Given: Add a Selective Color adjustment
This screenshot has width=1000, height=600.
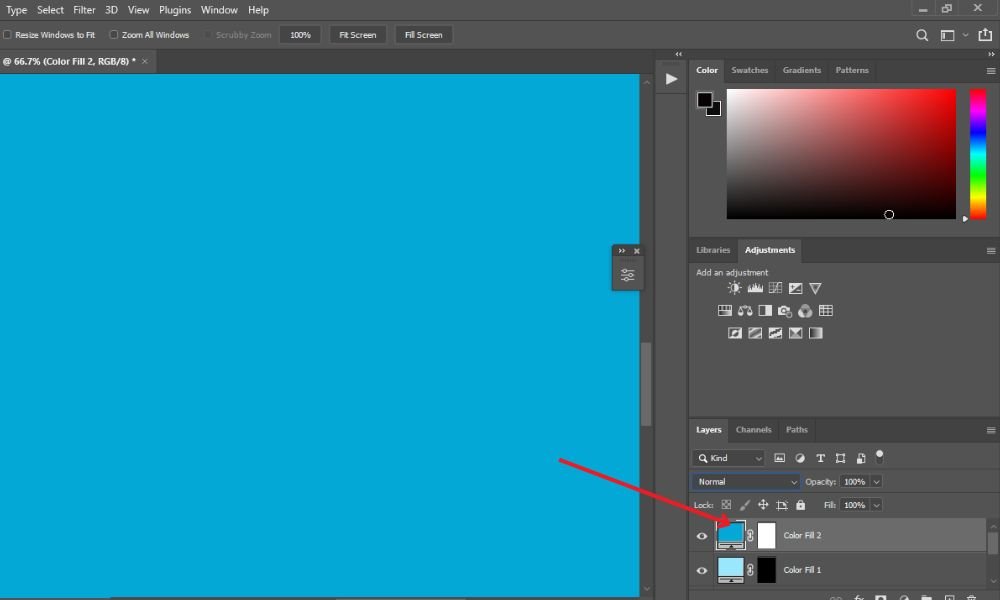Looking at the screenshot, I should click(795, 333).
